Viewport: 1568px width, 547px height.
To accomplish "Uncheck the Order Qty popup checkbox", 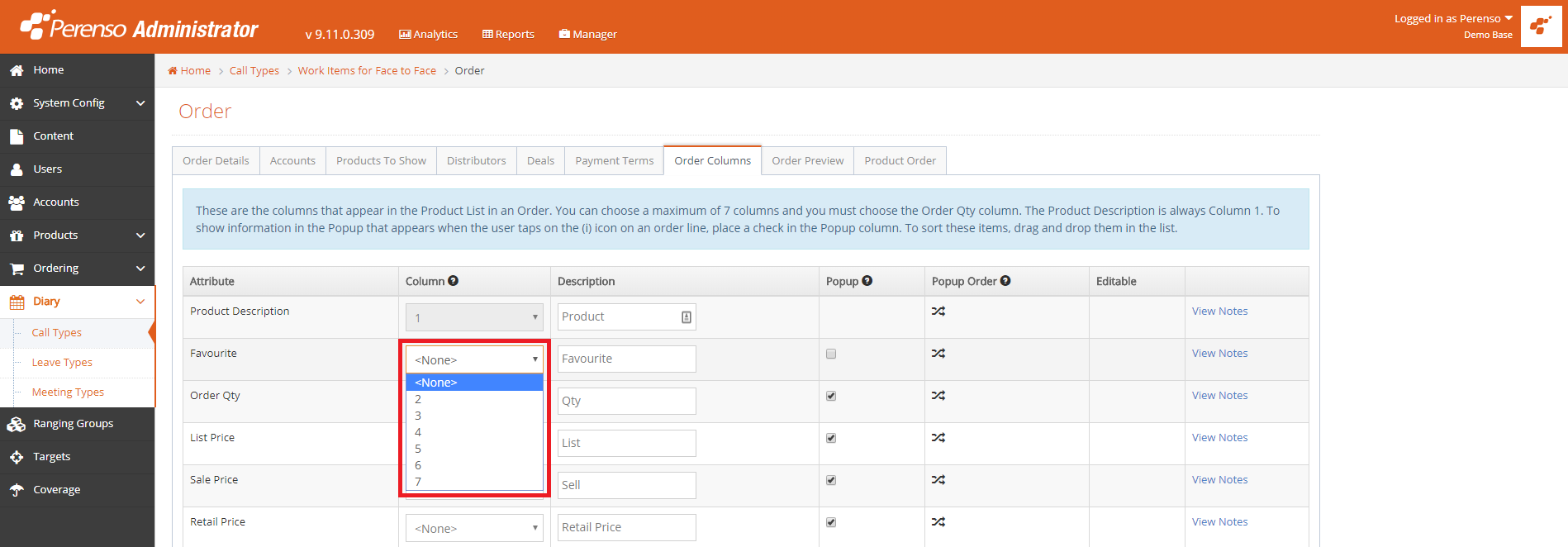I will (831, 396).
